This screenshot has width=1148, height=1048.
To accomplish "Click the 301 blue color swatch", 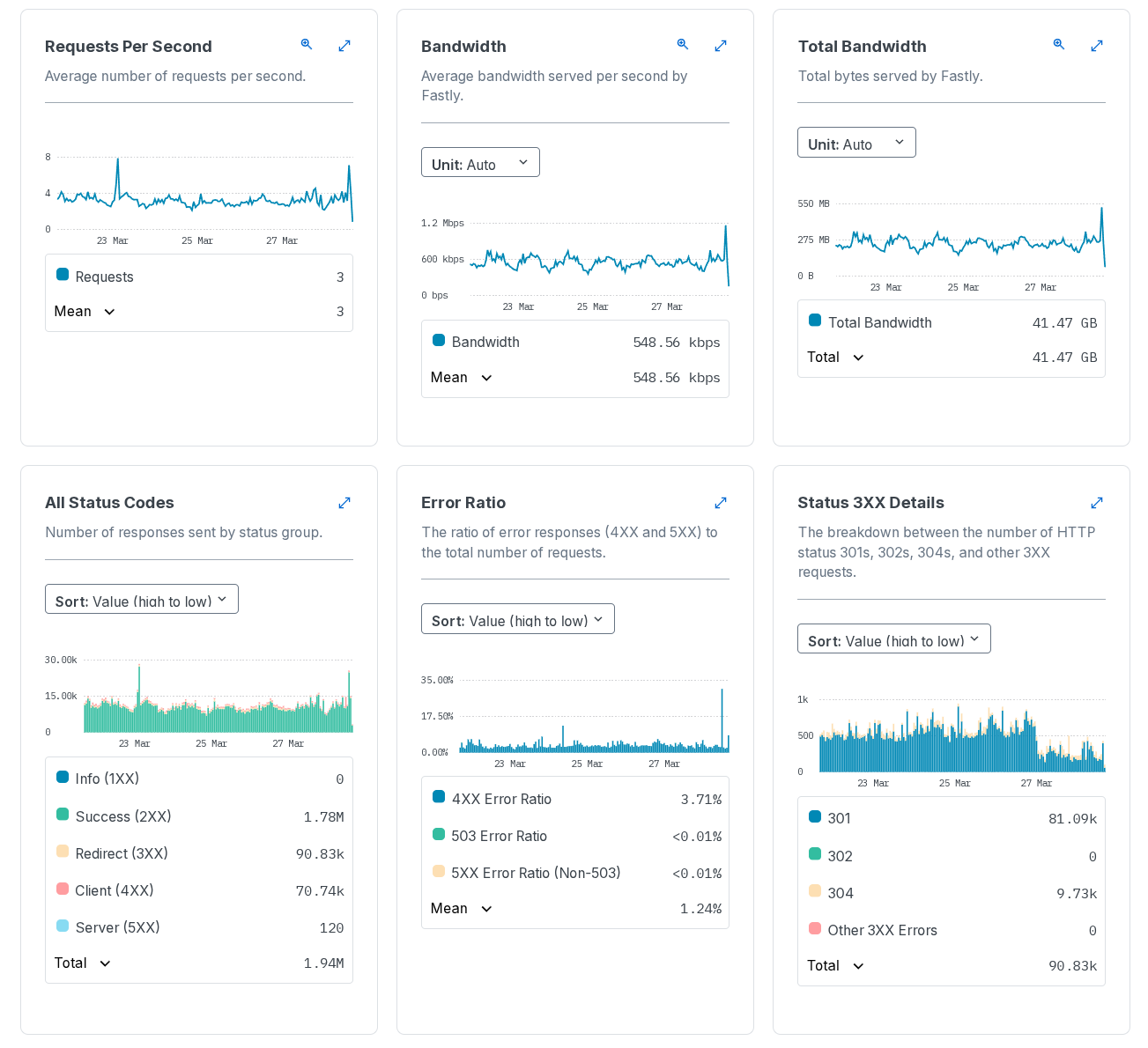I will [x=815, y=817].
